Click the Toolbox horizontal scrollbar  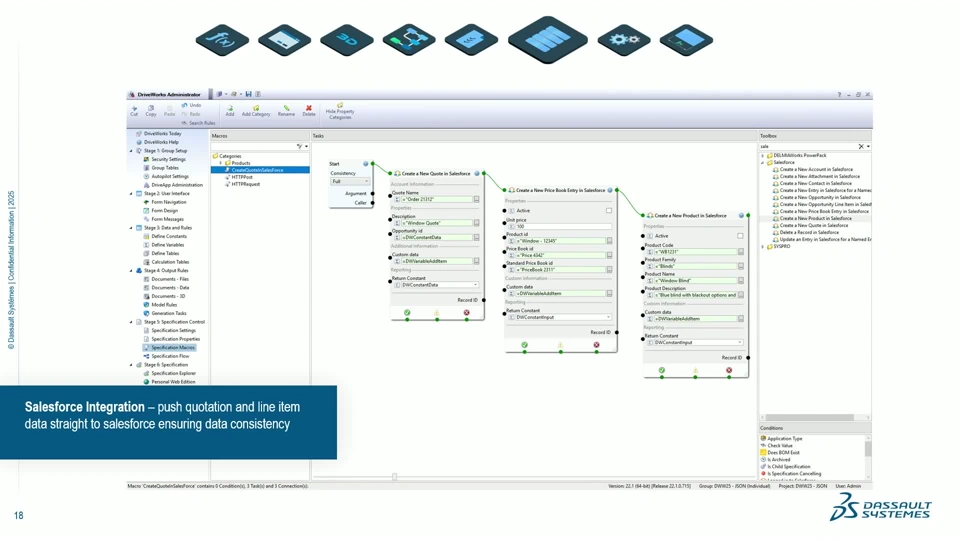coord(809,418)
